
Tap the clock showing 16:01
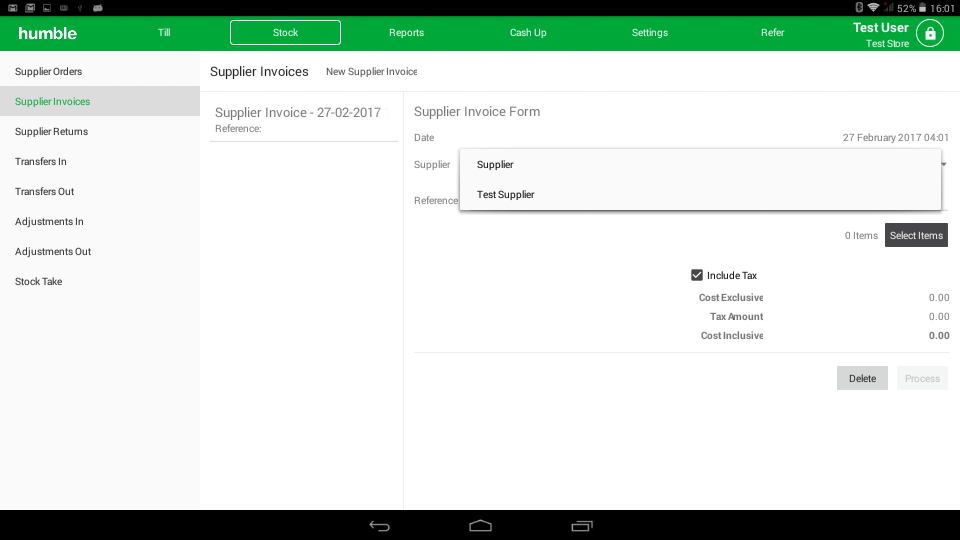pos(942,8)
